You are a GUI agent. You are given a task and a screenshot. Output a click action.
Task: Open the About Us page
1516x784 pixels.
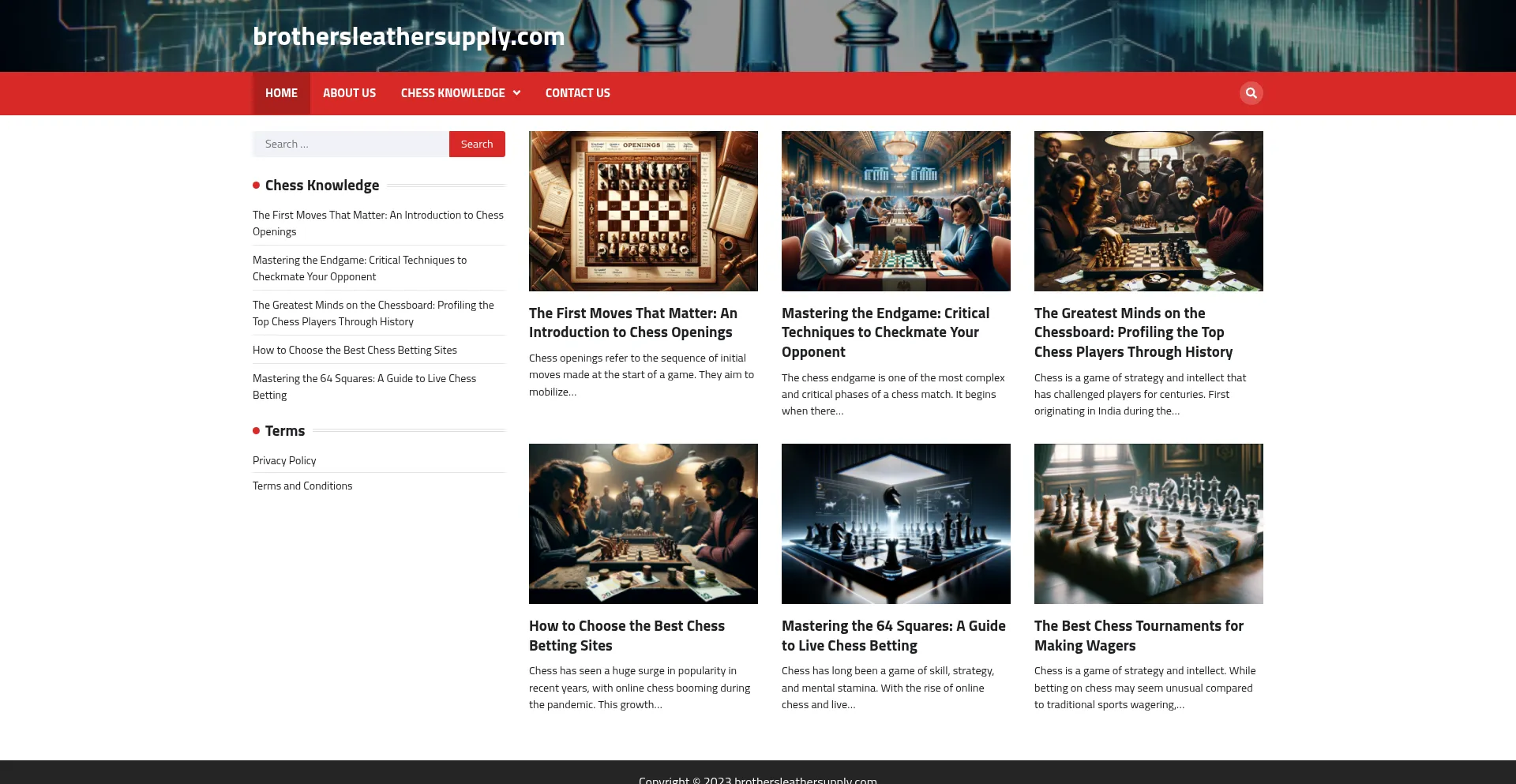tap(349, 93)
